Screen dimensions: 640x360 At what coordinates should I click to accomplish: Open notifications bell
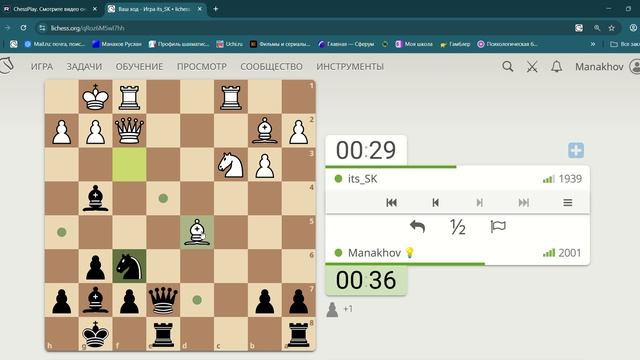click(x=556, y=67)
